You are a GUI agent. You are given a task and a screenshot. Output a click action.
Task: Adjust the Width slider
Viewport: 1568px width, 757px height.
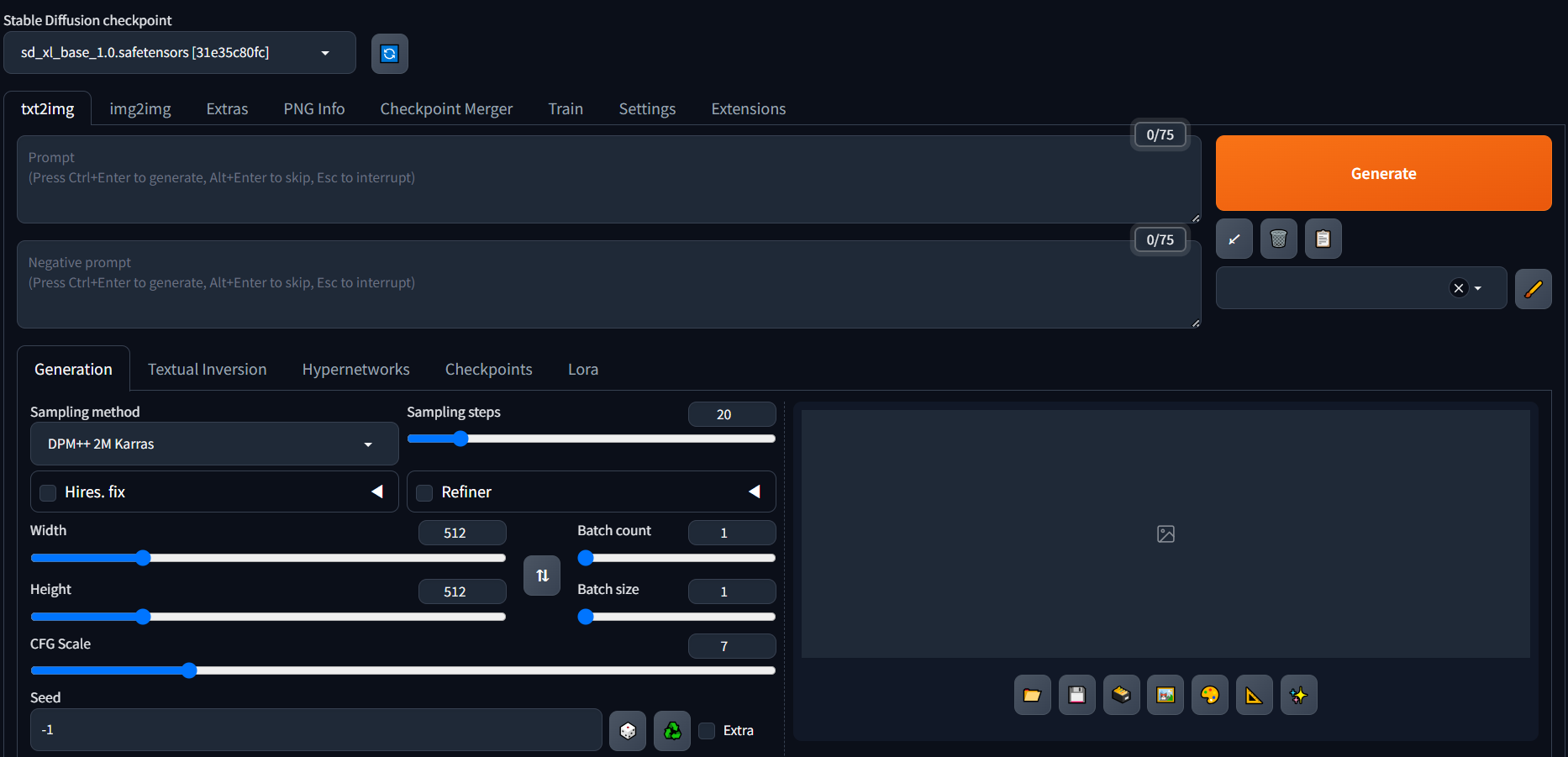(x=268, y=558)
